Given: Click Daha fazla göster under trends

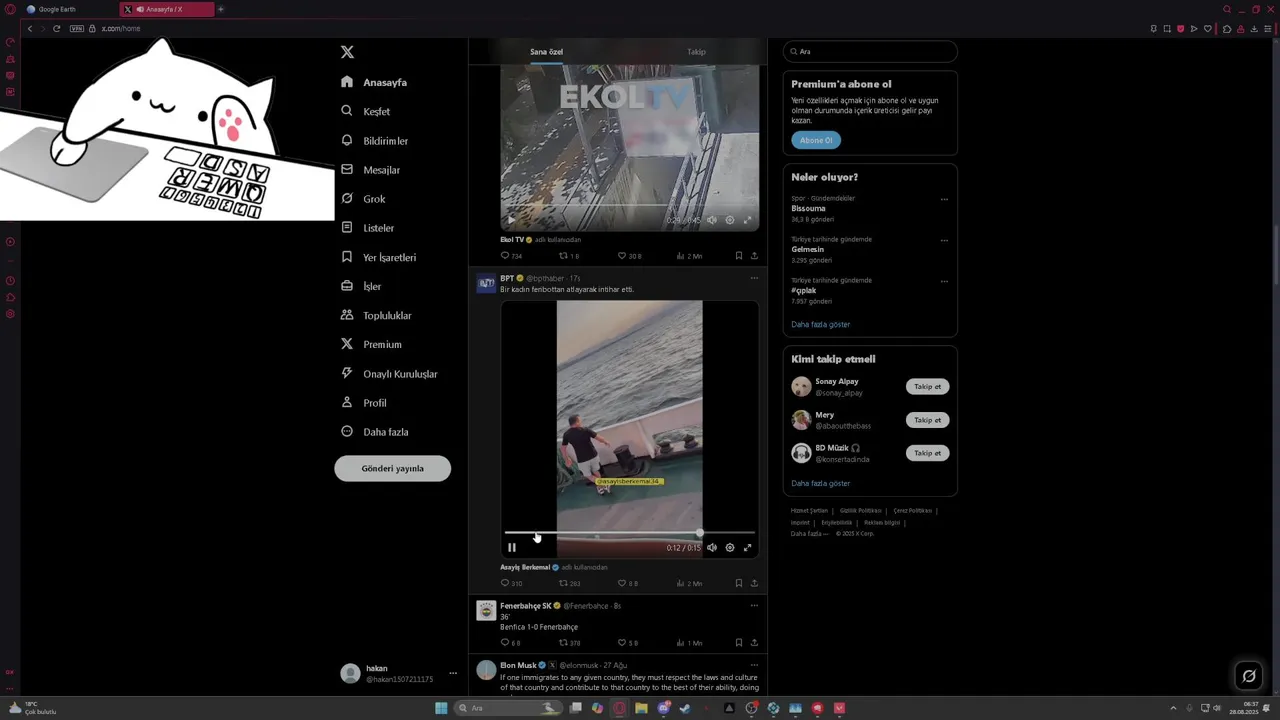Looking at the screenshot, I should (x=821, y=324).
